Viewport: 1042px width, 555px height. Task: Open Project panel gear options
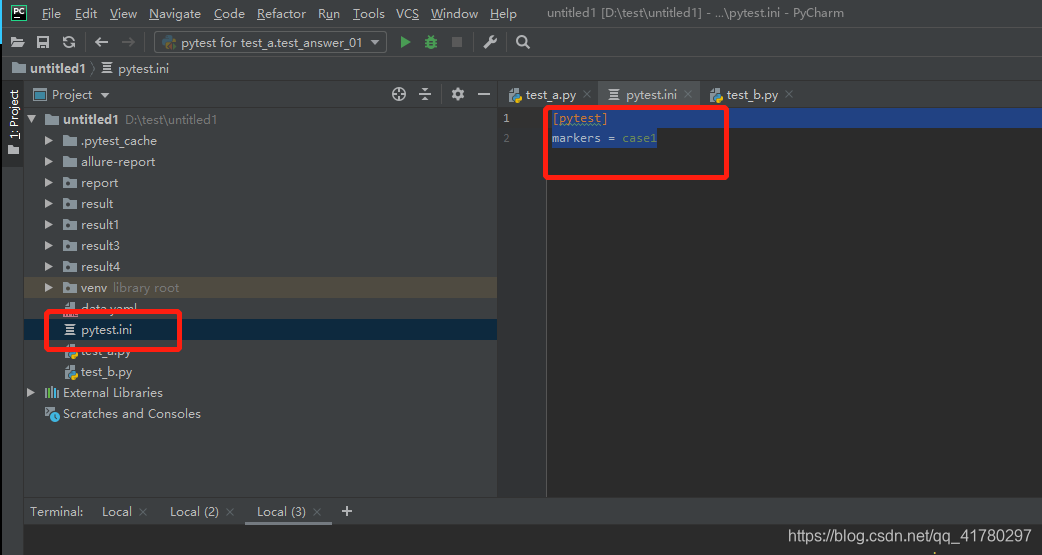point(458,94)
